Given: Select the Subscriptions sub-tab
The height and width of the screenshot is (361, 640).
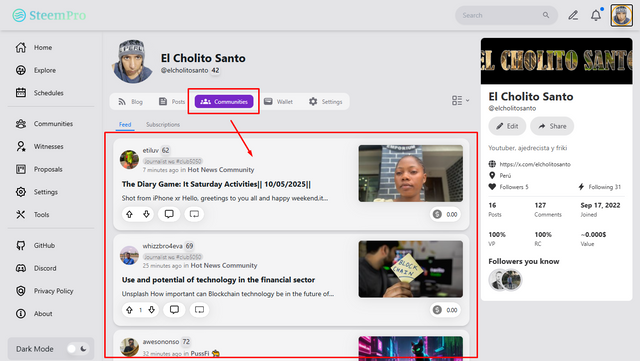Looking at the screenshot, I should 163,125.
